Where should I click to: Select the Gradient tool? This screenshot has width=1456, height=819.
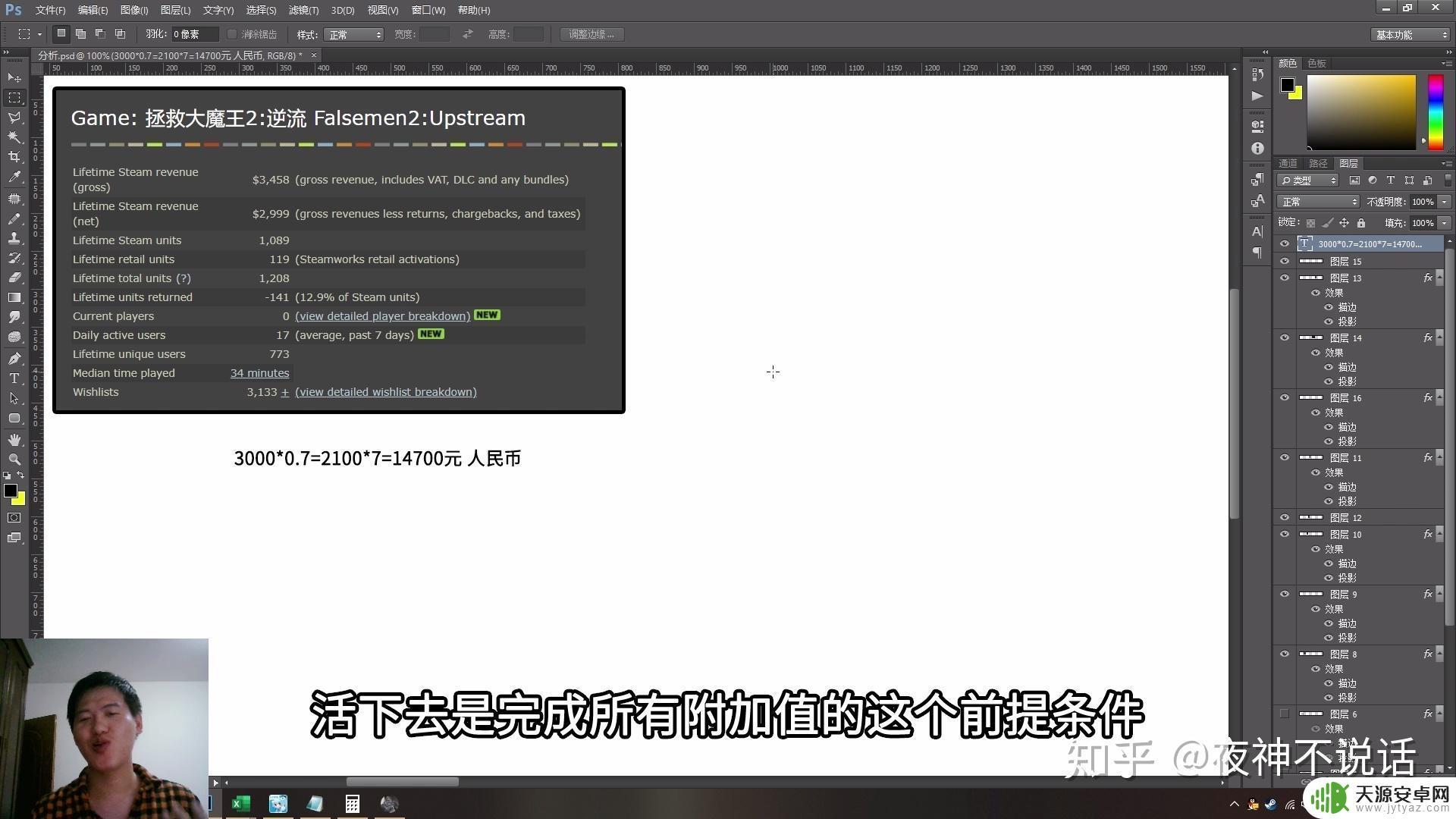tap(14, 297)
